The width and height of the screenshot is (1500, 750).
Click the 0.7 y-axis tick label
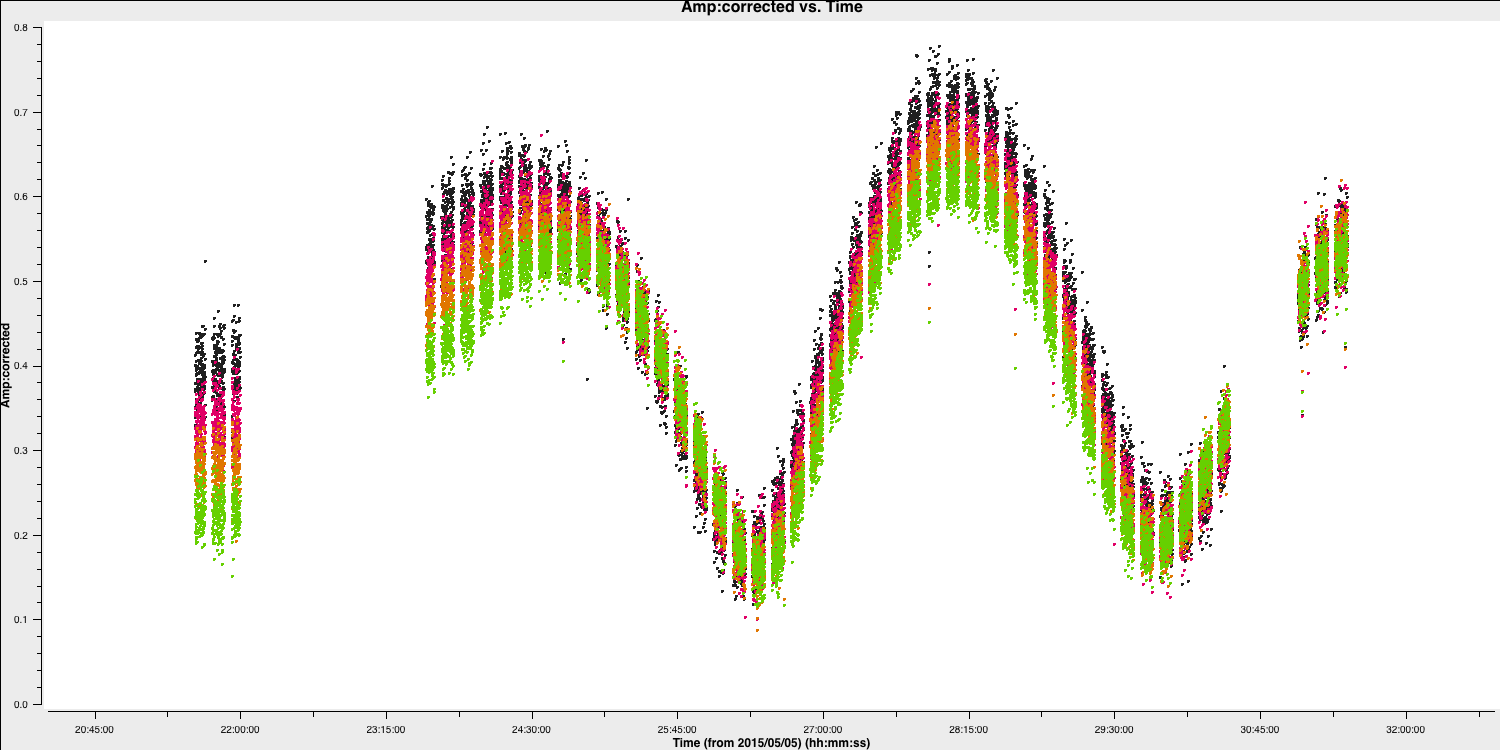(x=21, y=112)
